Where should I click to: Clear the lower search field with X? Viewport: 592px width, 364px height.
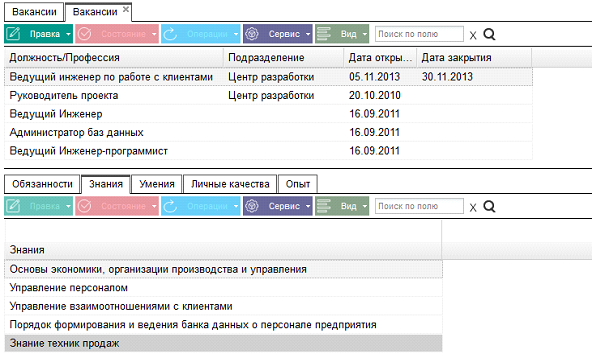click(473, 208)
